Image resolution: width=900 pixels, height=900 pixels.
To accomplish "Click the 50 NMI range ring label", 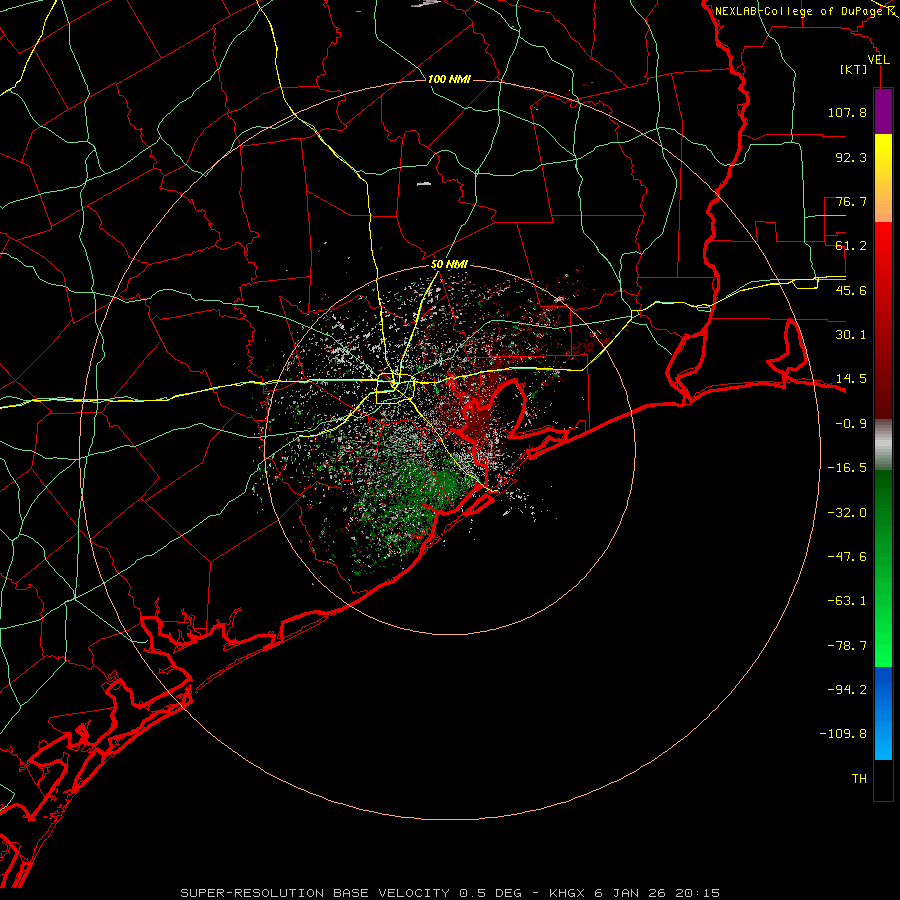I will 449,265.
